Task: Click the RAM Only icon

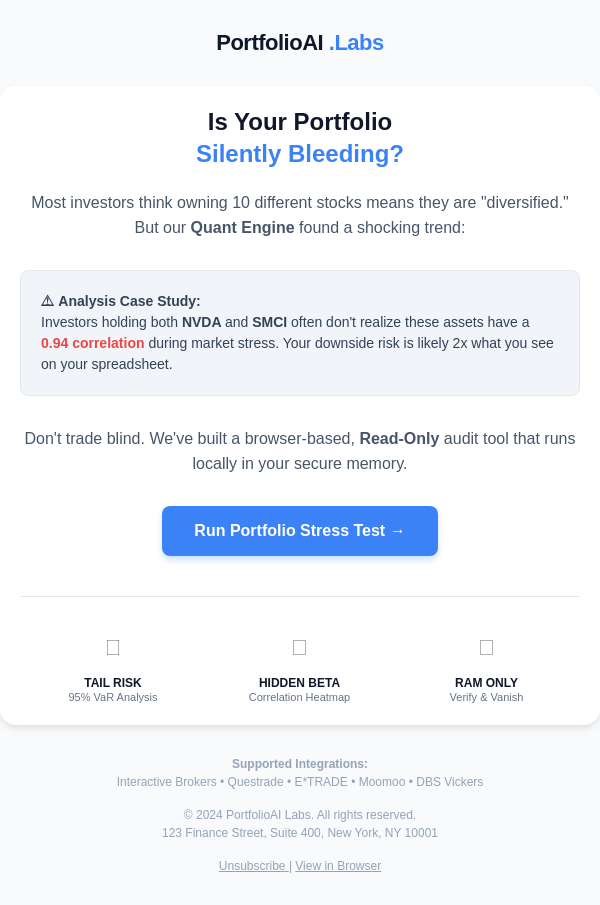Action: [486, 647]
